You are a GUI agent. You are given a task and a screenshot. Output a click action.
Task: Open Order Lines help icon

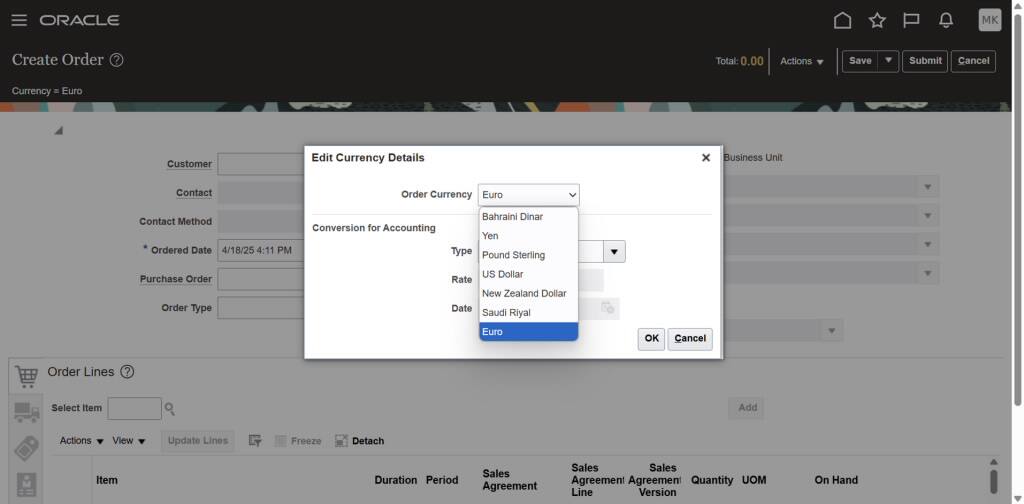(x=127, y=371)
